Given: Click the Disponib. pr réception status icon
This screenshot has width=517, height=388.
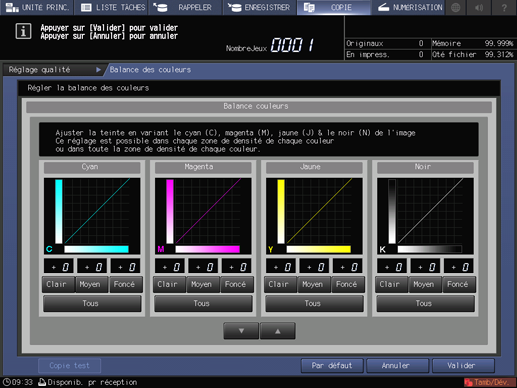Looking at the screenshot, I should [x=42, y=382].
